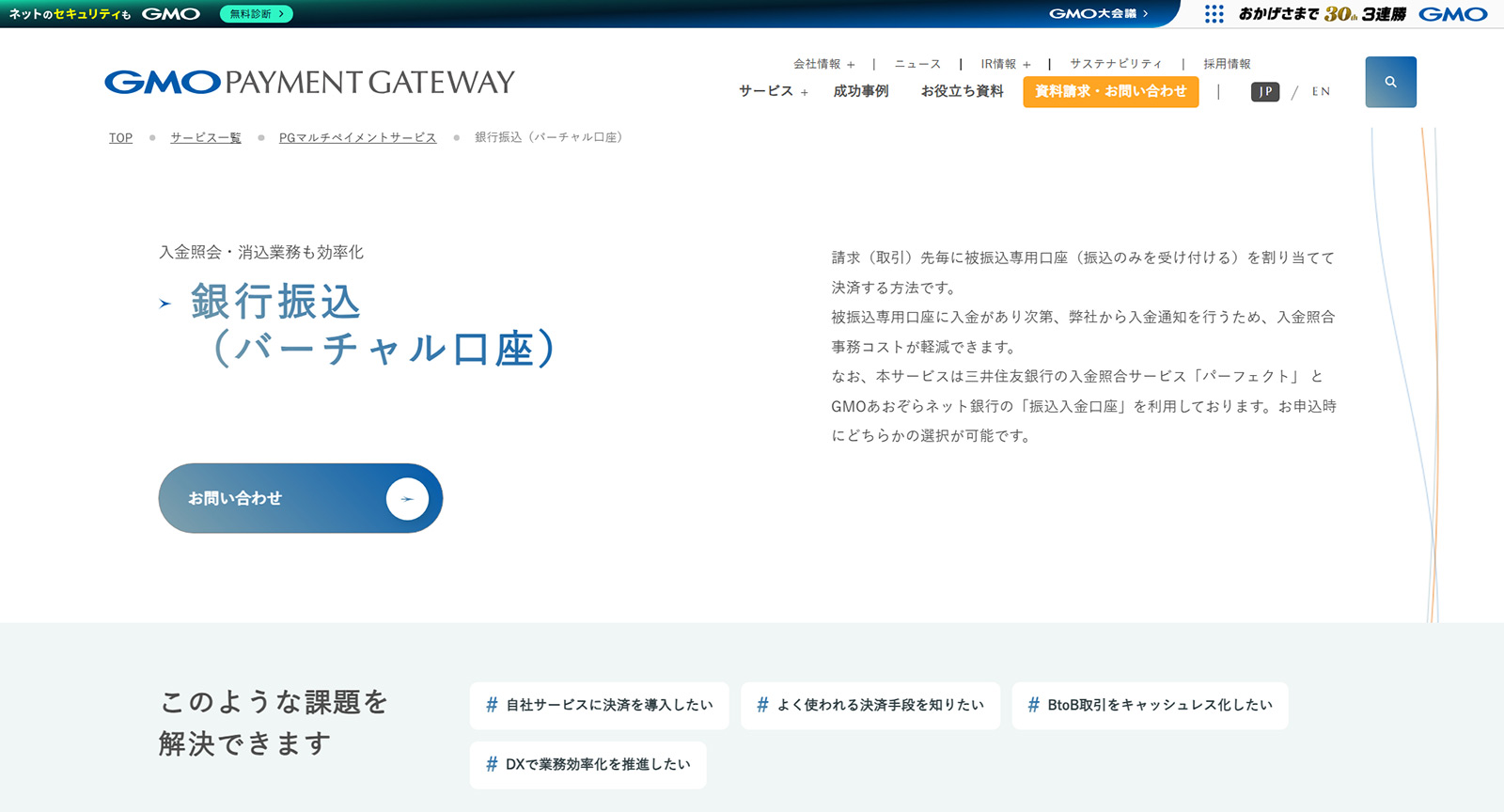Select BtoB取引をキャッシュレス化したい tag
Screen dimensions: 1504x812
[1151, 706]
